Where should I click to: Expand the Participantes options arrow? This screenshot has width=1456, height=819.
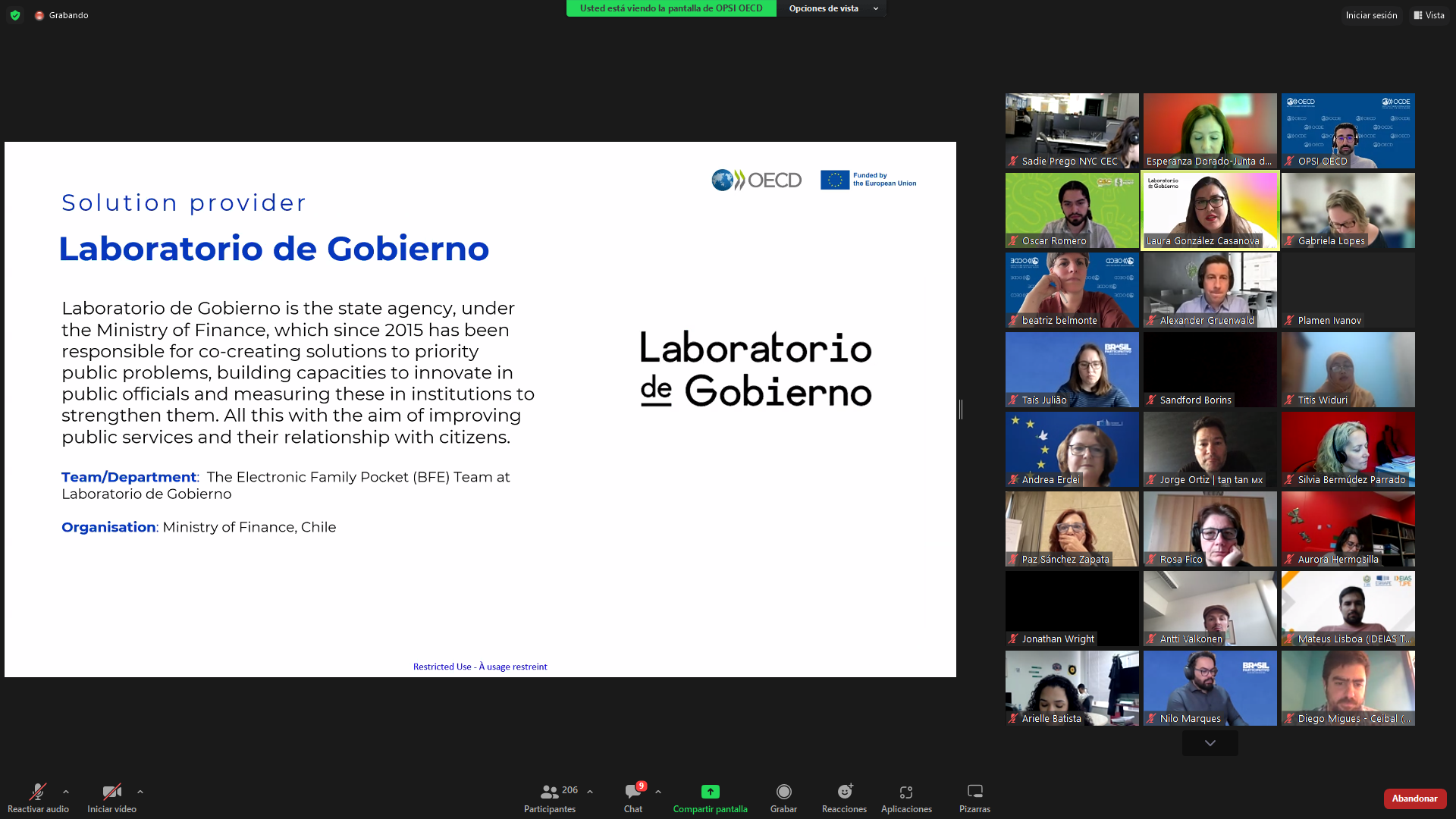click(x=590, y=792)
